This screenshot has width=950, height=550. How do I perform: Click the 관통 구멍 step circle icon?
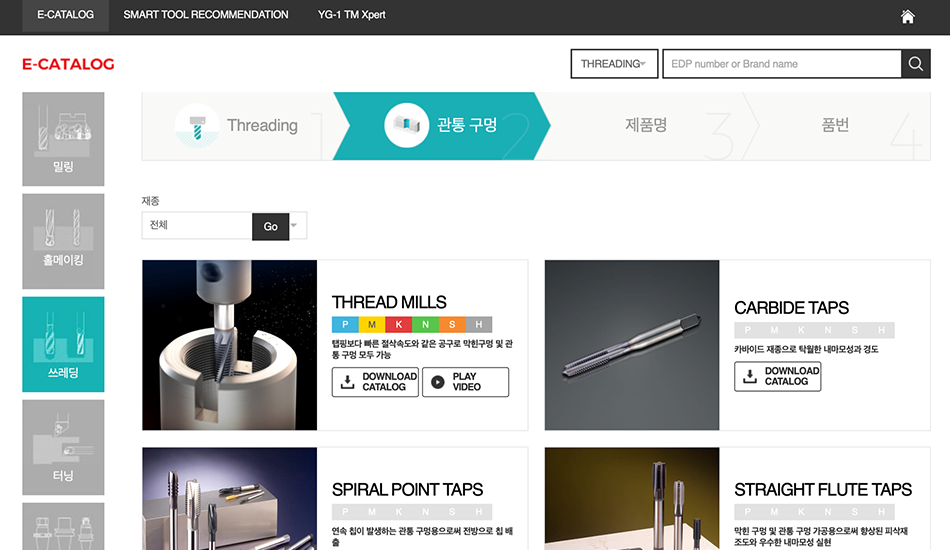click(x=407, y=125)
